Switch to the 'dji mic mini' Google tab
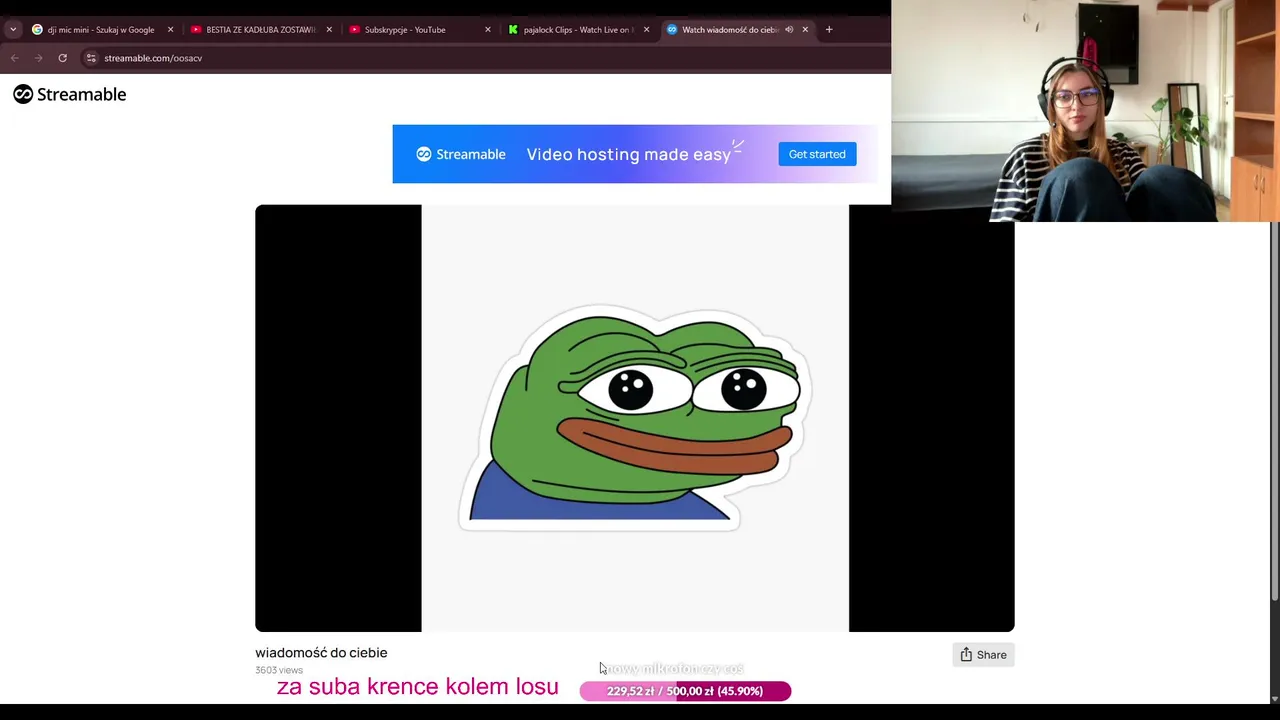Viewport: 1280px width, 720px height. click(100, 30)
